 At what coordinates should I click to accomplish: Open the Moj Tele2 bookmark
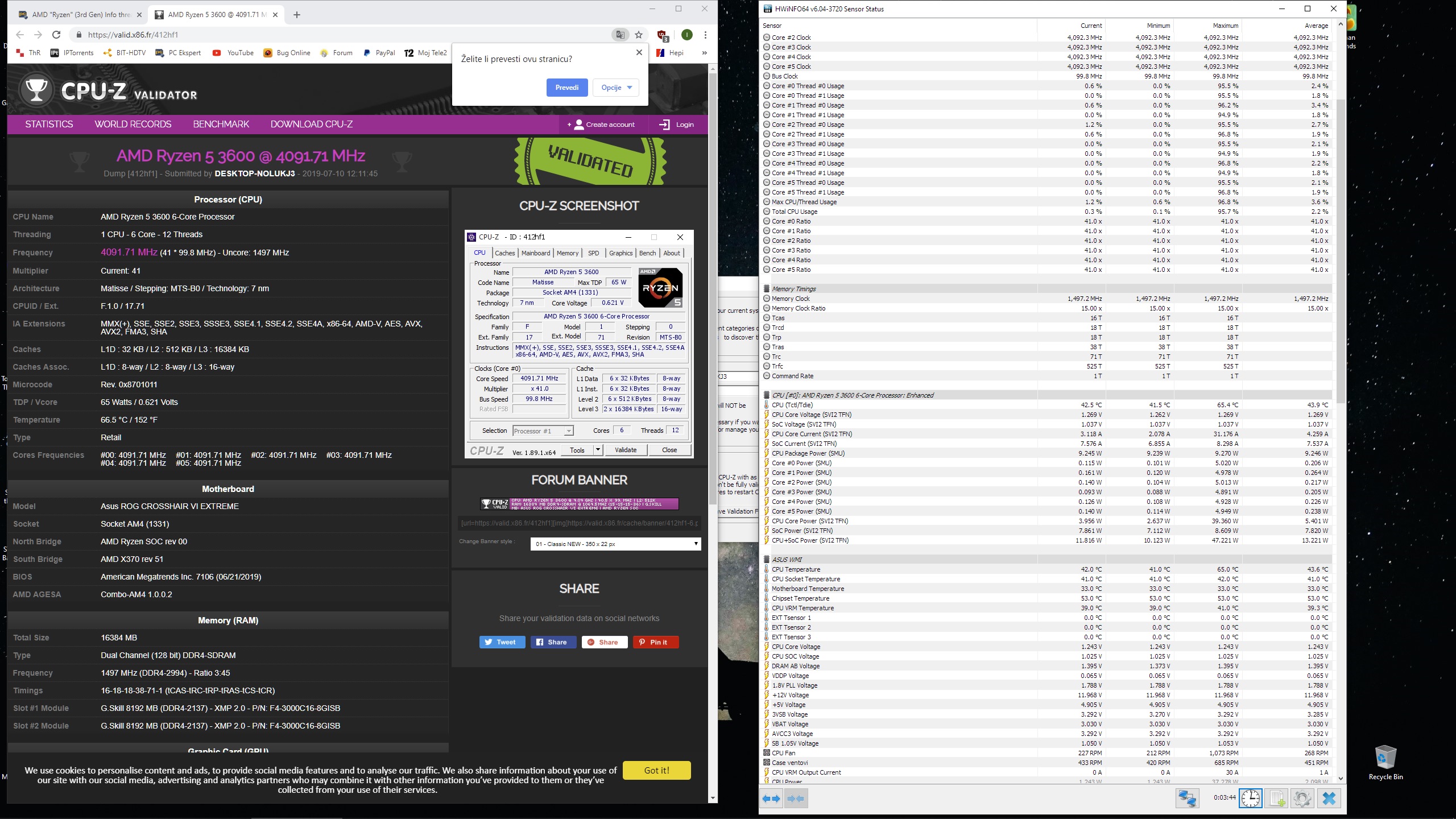pos(425,53)
